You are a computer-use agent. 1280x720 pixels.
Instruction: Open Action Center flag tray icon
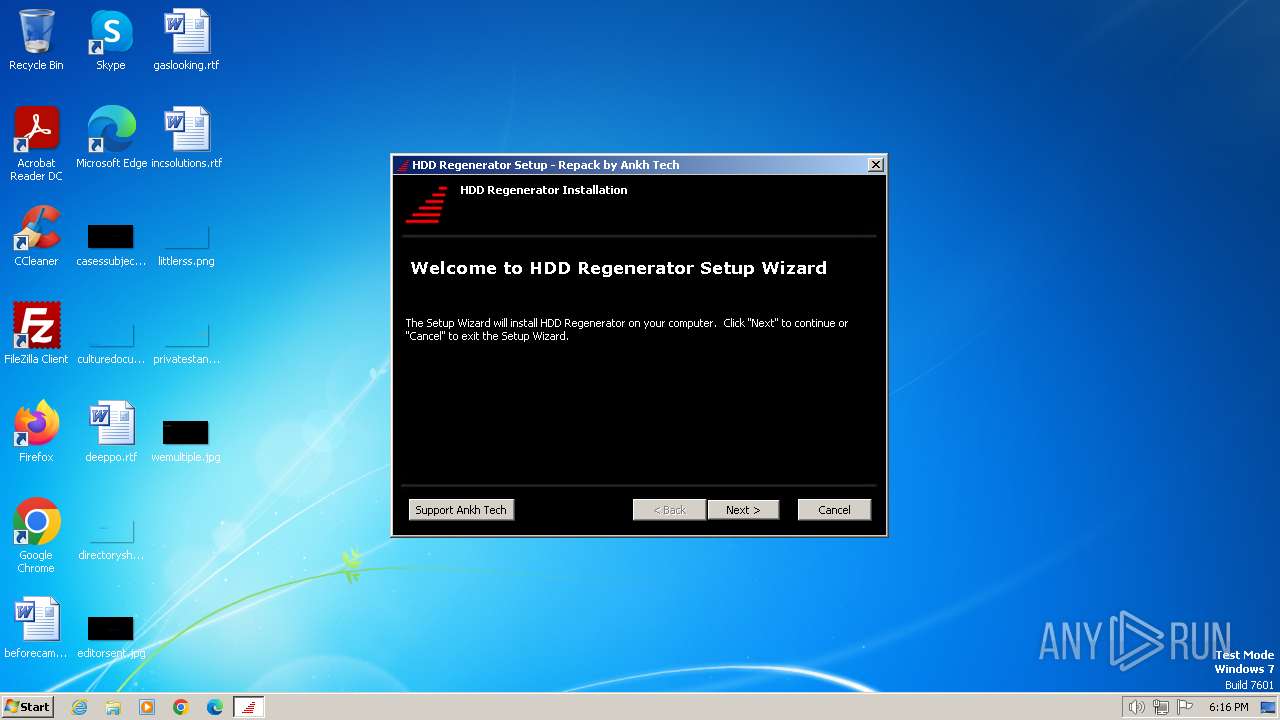tap(1185, 707)
